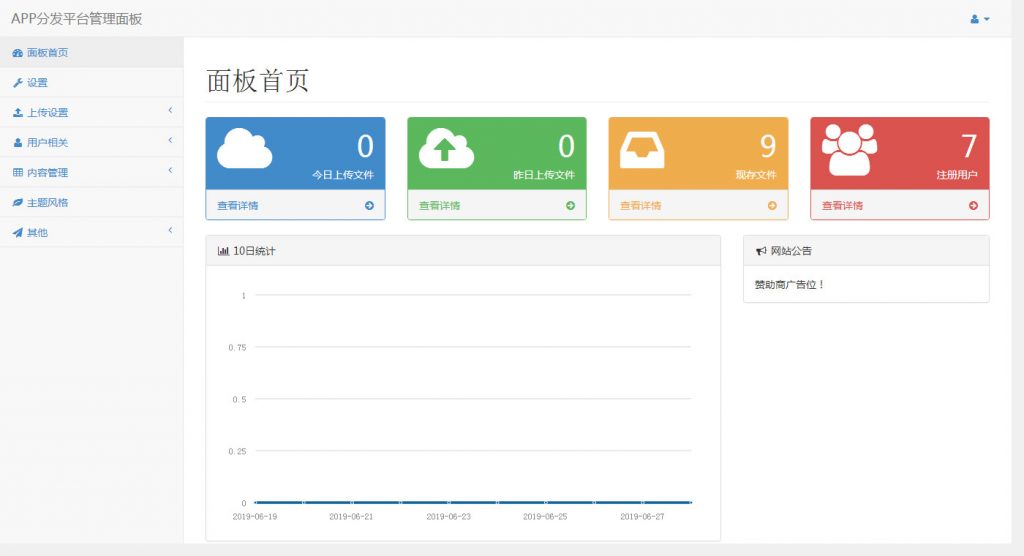Image resolution: width=1024 pixels, height=556 pixels.
Task: Click the arrow circle icon in blue card footer
Action: click(x=370, y=205)
